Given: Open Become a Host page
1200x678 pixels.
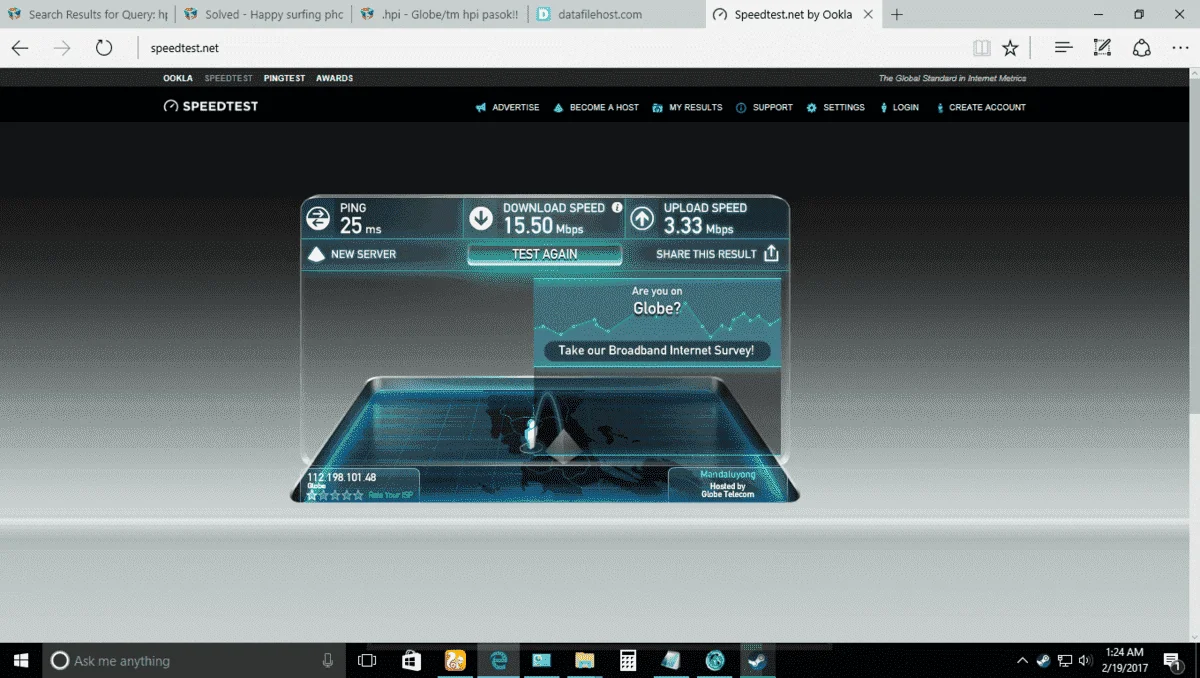Looking at the screenshot, I should 596,107.
